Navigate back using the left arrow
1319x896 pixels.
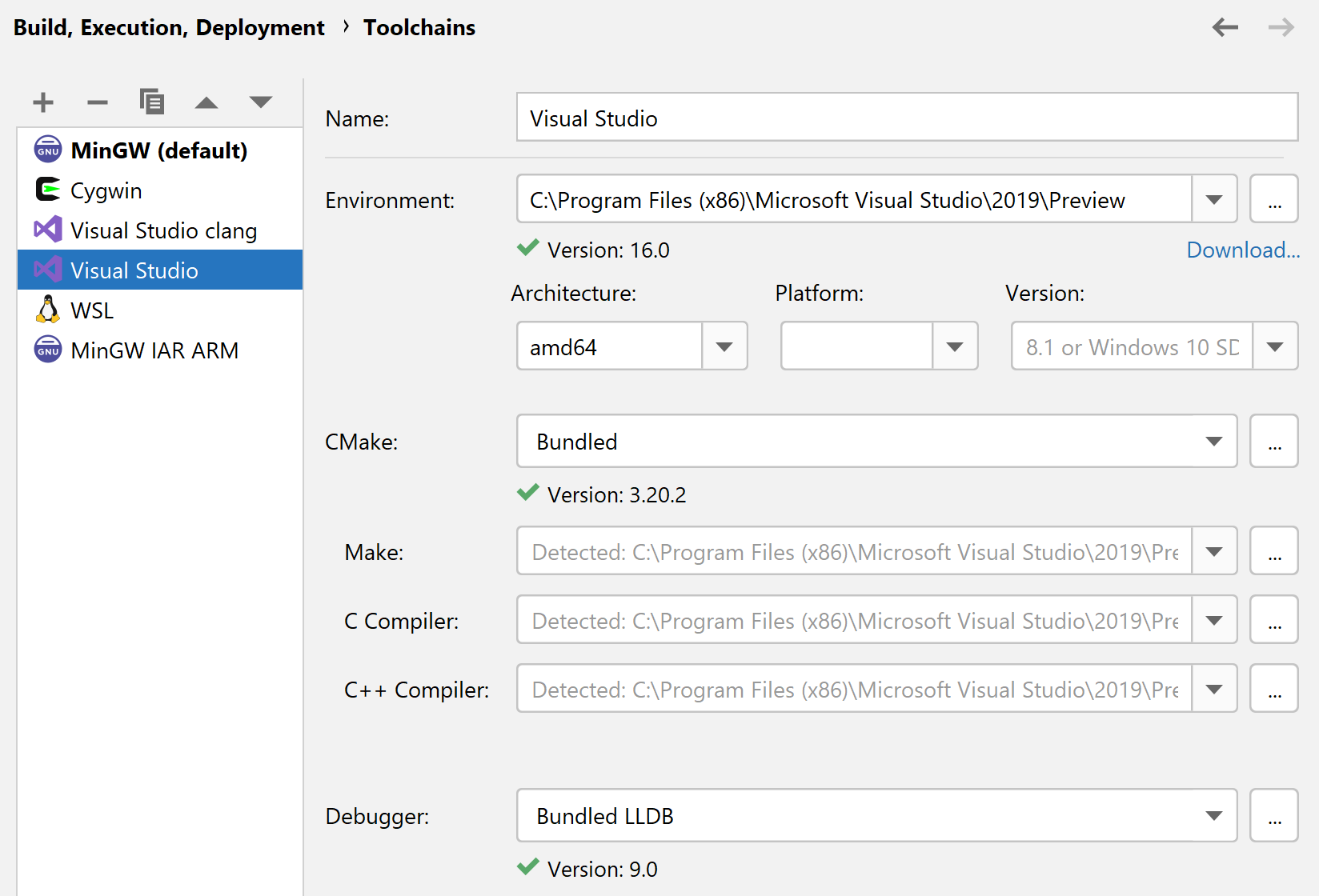point(1225,28)
